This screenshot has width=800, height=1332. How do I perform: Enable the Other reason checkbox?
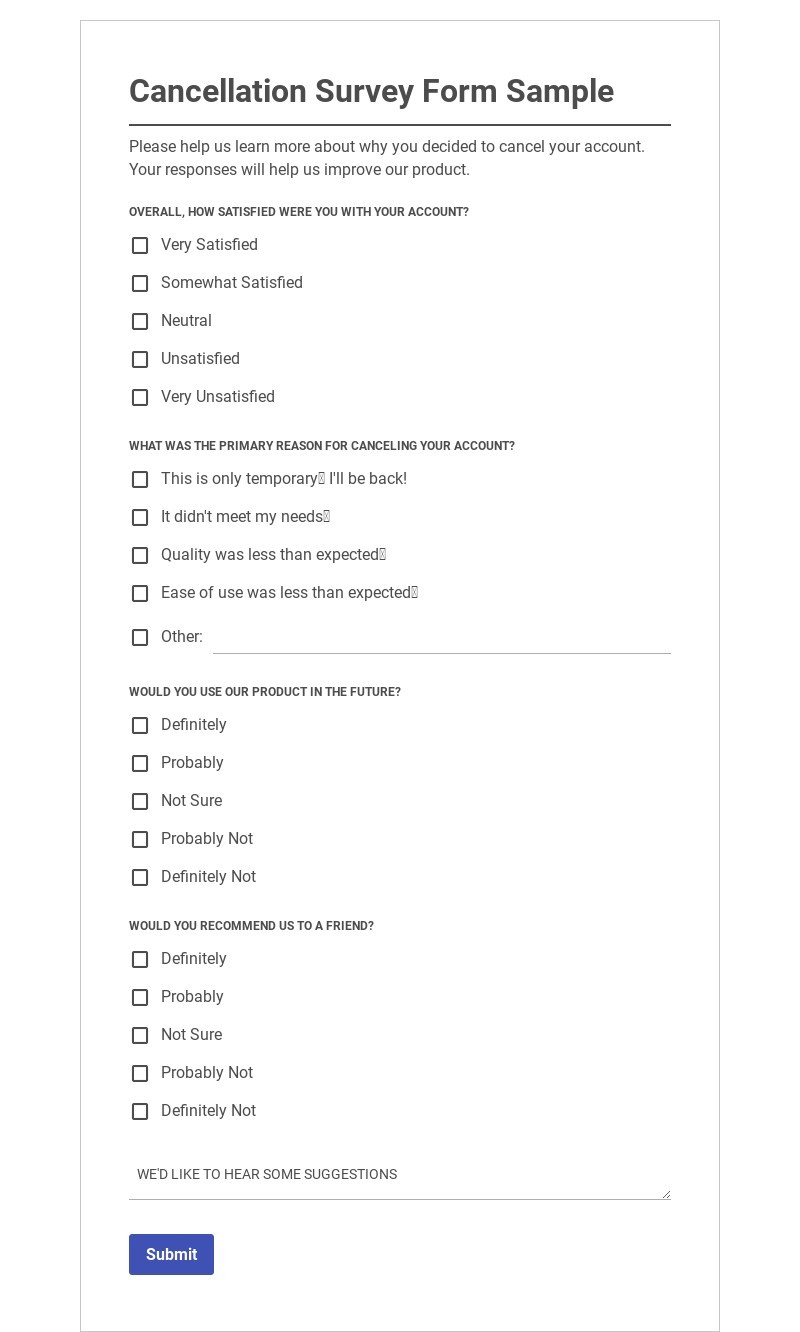140,638
